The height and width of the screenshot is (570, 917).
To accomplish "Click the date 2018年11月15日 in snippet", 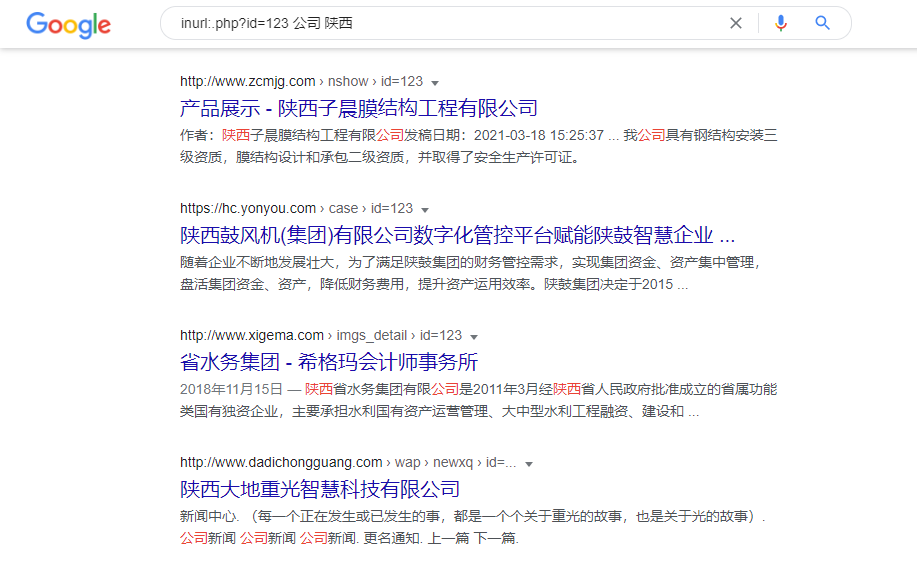I will (231, 389).
